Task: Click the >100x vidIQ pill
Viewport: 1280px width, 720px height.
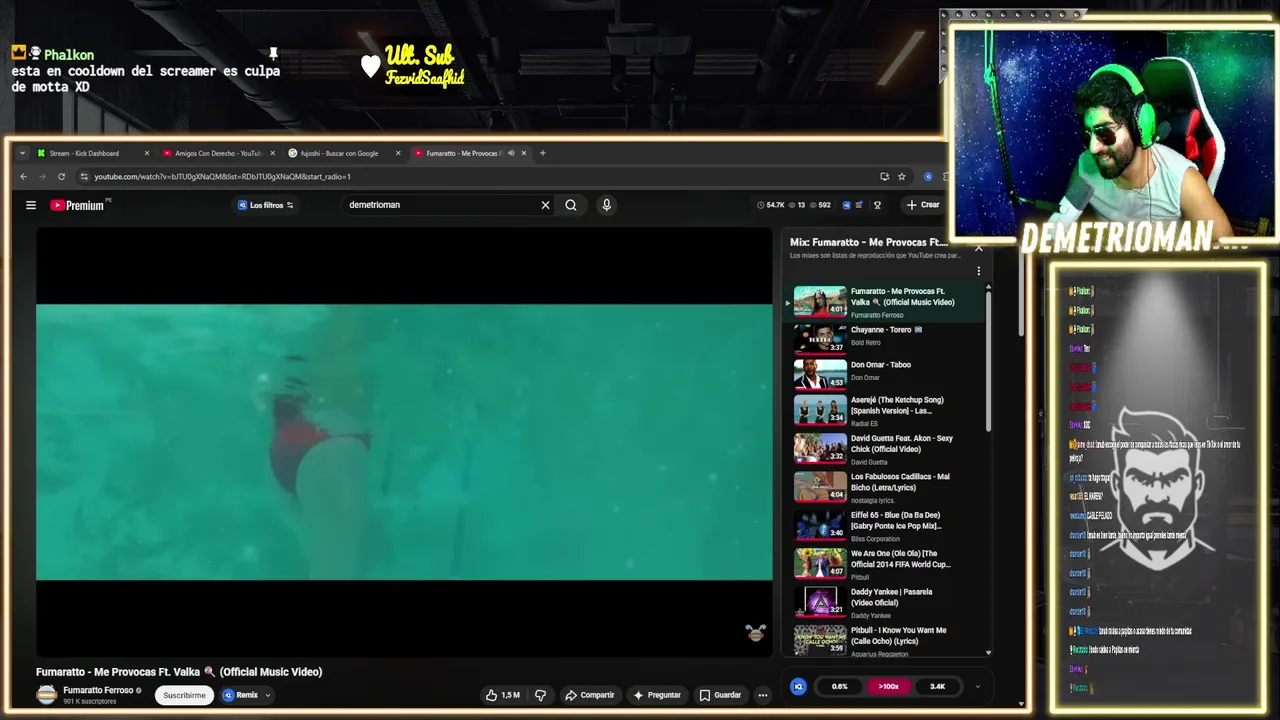Action: [888, 686]
